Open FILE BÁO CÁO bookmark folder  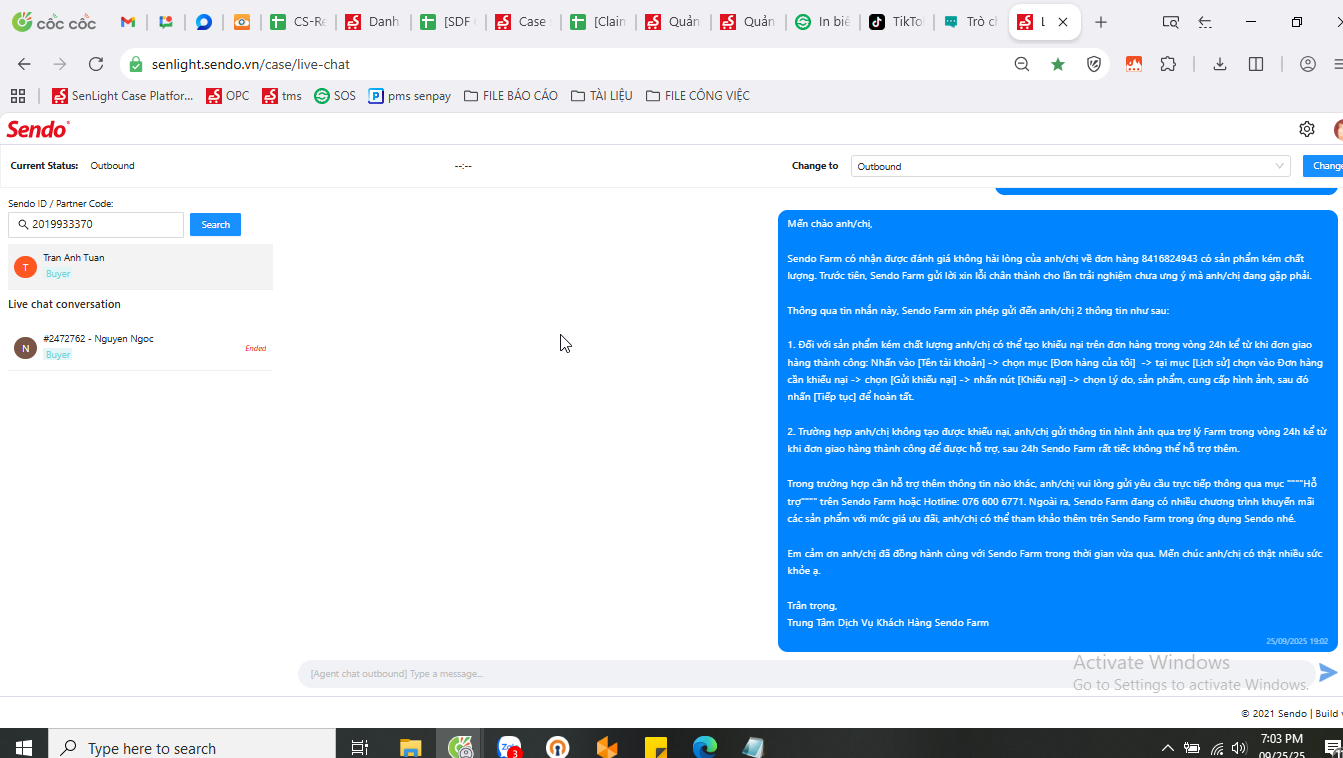511,96
